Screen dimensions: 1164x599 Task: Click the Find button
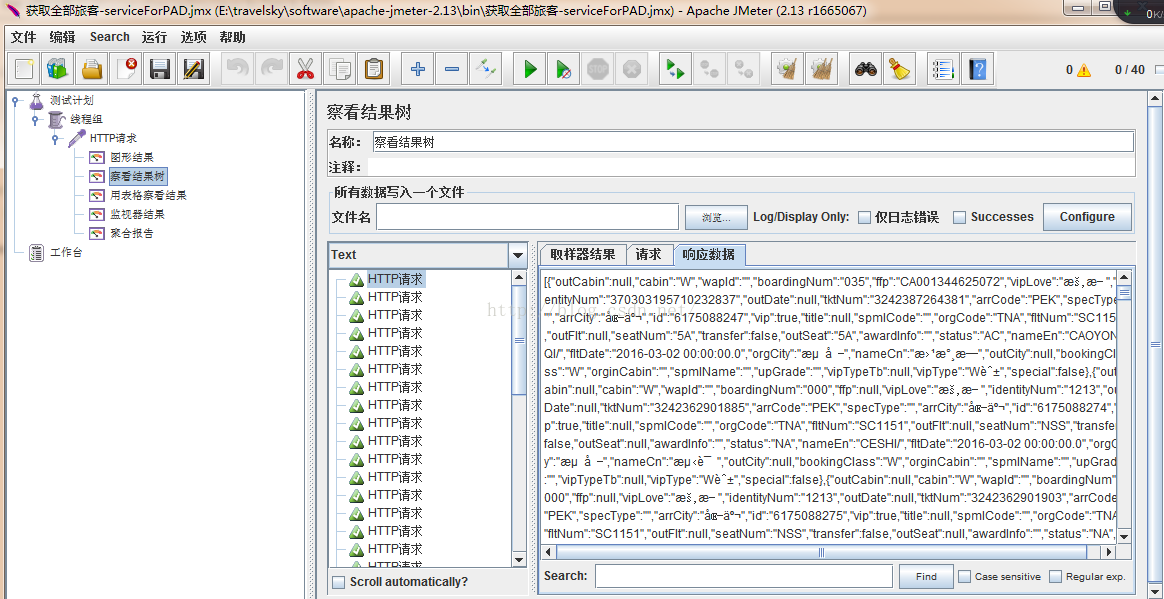click(926, 577)
